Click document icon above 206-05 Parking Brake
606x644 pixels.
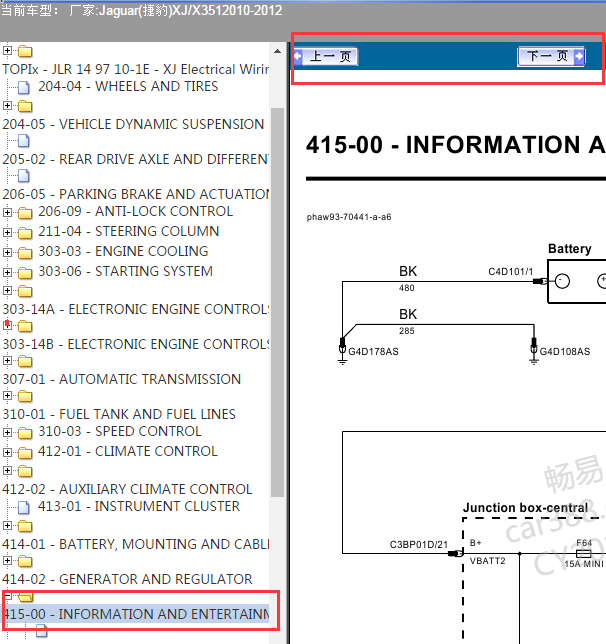click(x=24, y=176)
